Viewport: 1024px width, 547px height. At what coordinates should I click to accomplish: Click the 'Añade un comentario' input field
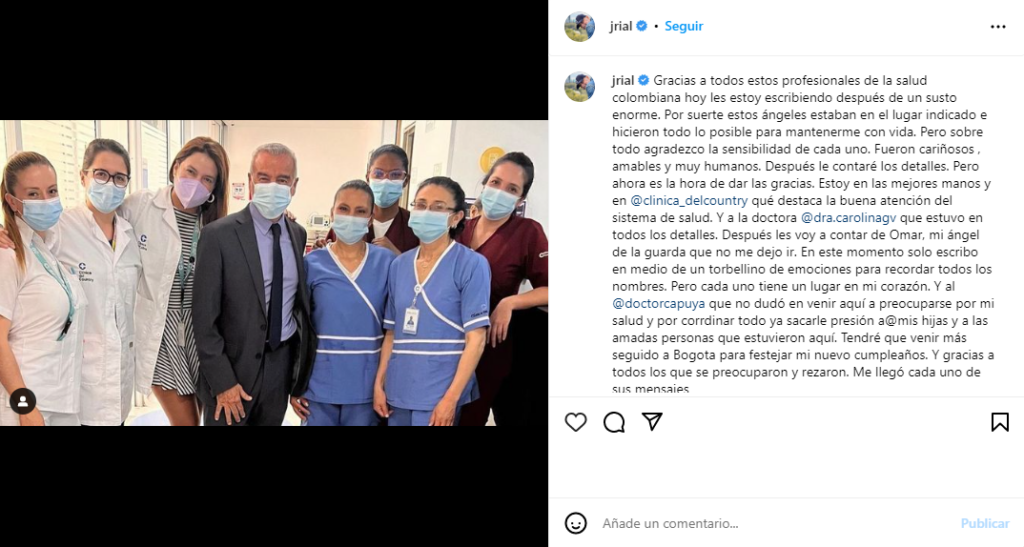click(x=777, y=524)
